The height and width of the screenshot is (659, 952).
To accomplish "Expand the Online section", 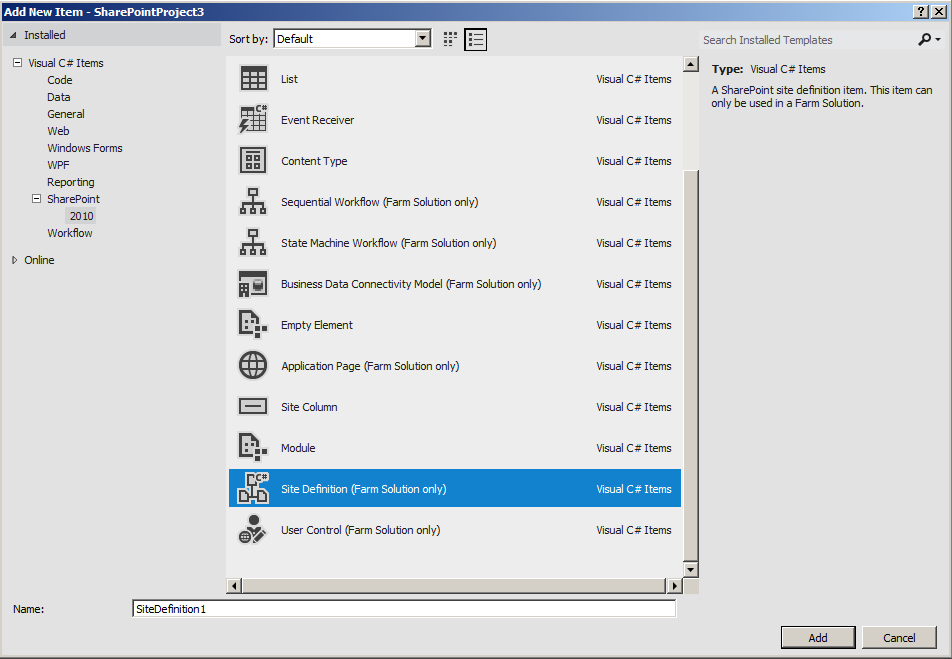I will pyautogui.click(x=15, y=260).
